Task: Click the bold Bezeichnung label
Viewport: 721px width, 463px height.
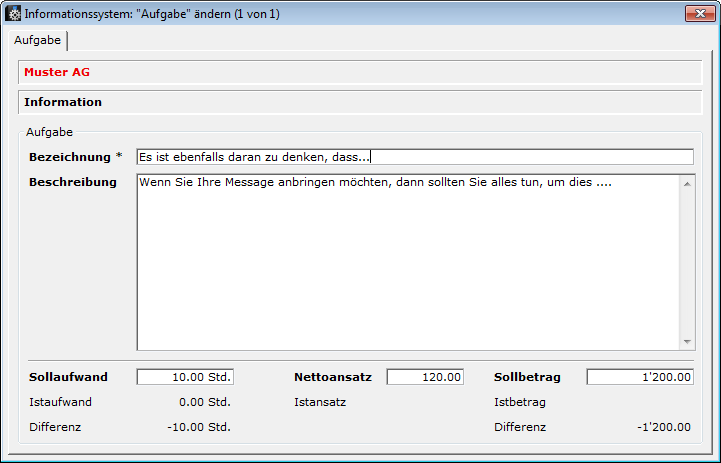Action: [71, 157]
